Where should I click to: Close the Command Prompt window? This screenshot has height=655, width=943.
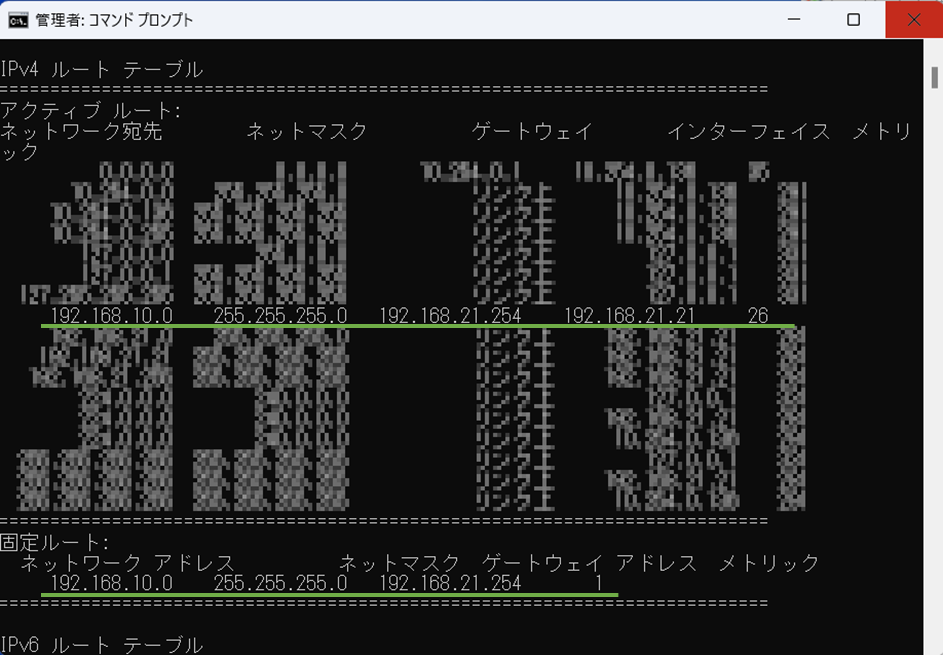914,19
